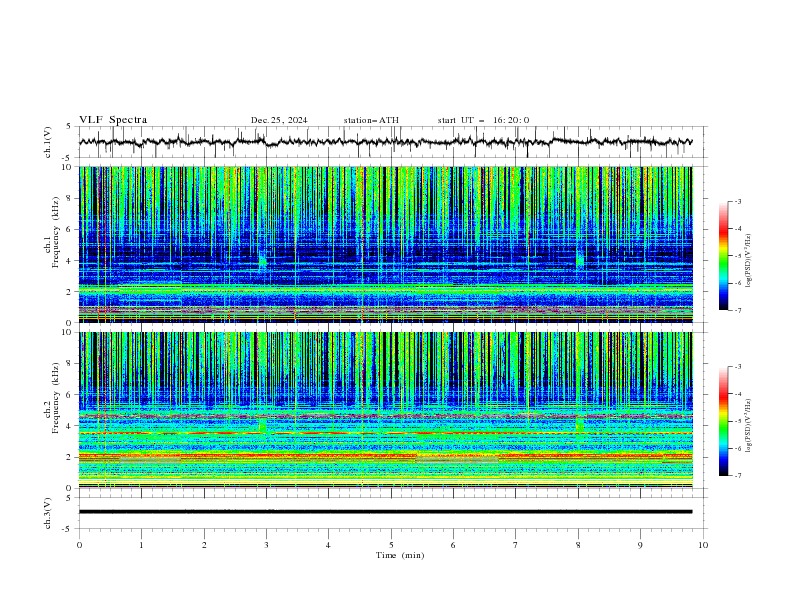The image size is (792, 612).
Task: Click the ch.2 PSD color scale bar
Action: tap(724, 421)
